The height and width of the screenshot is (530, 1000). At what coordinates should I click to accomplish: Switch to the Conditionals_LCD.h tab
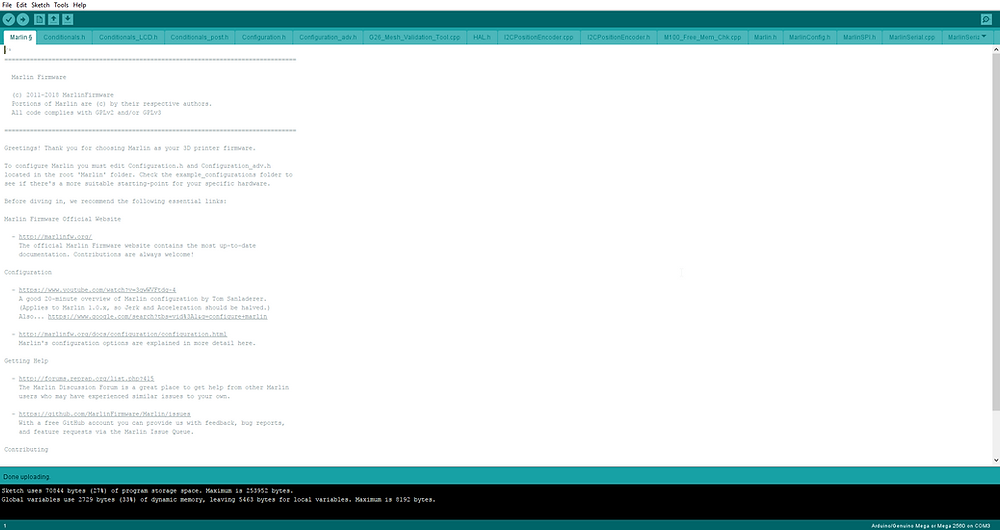coord(128,37)
